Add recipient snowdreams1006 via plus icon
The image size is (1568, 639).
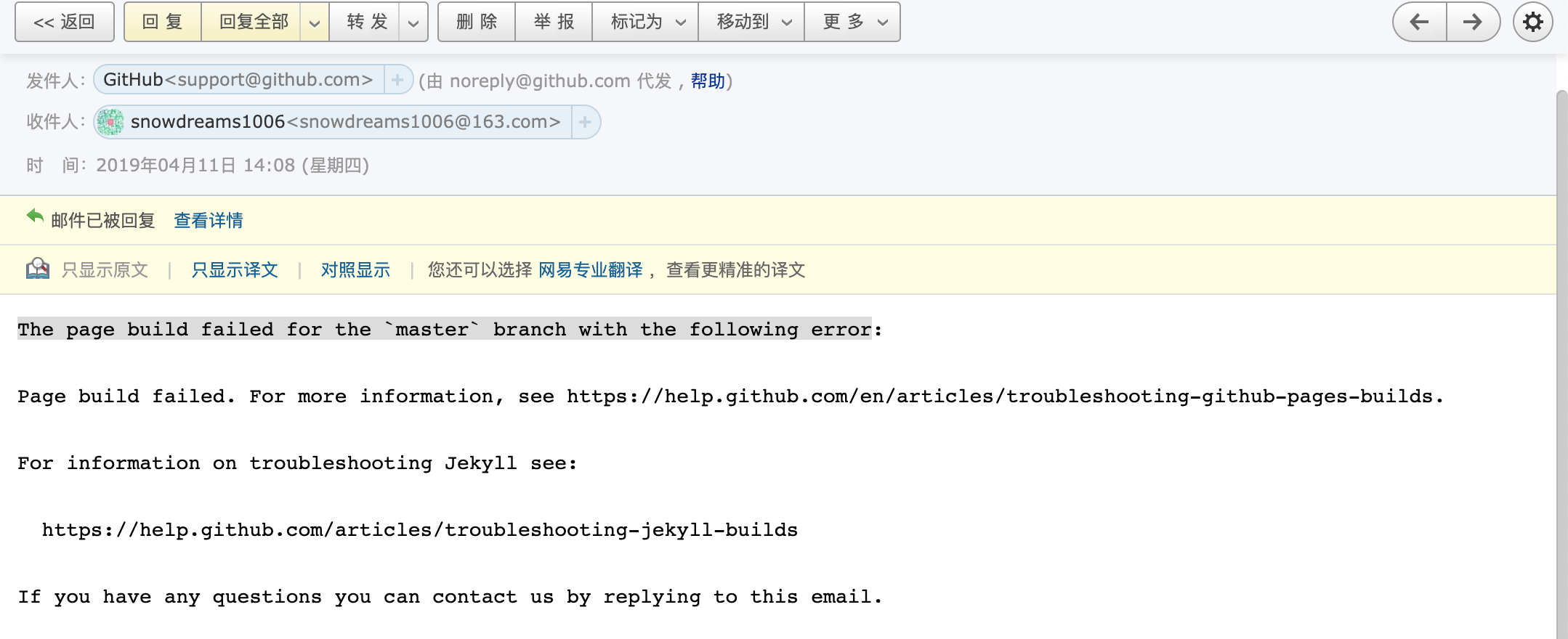point(585,122)
